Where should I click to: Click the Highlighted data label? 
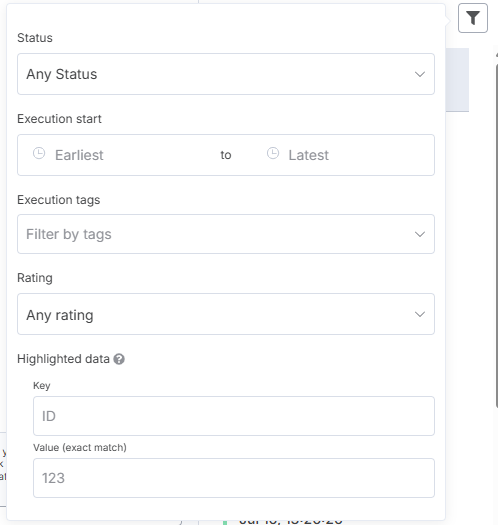coord(63,359)
